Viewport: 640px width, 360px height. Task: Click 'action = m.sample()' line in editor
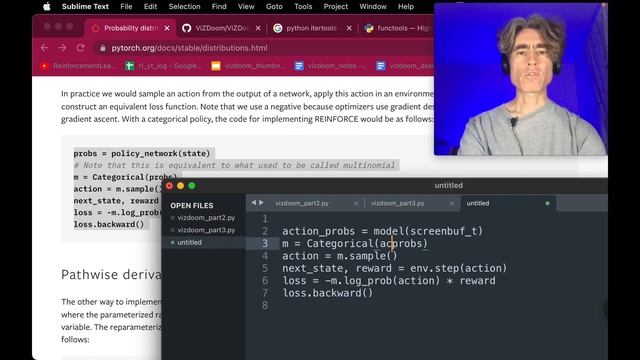coord(339,256)
